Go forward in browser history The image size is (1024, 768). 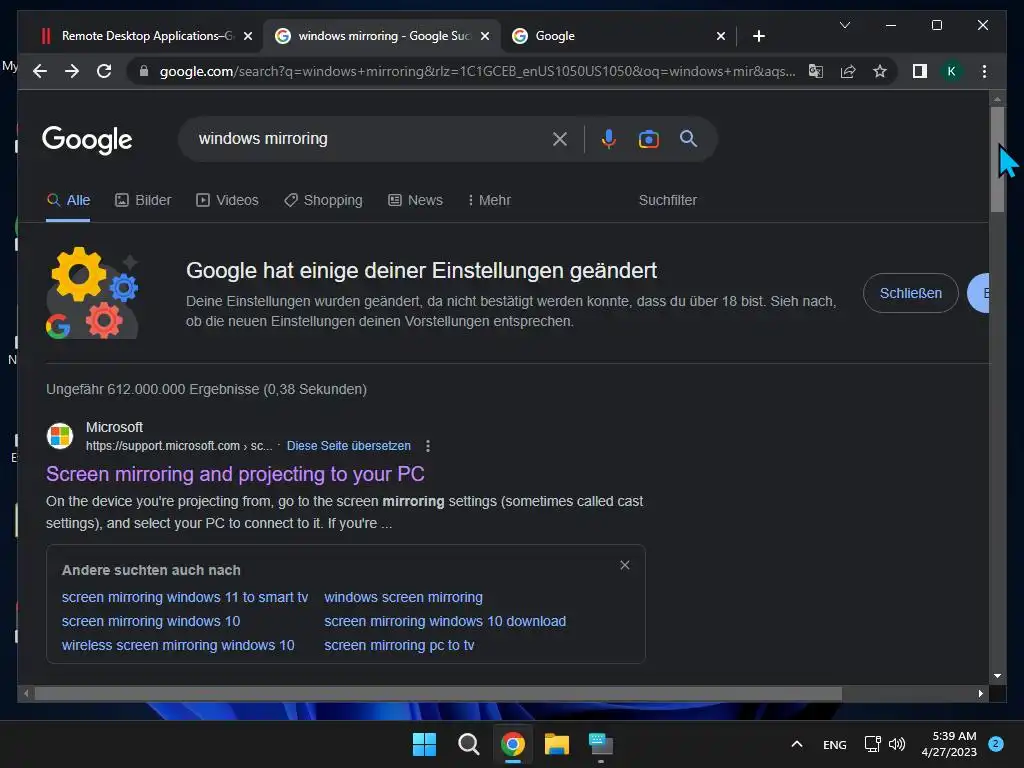pyautogui.click(x=72, y=71)
